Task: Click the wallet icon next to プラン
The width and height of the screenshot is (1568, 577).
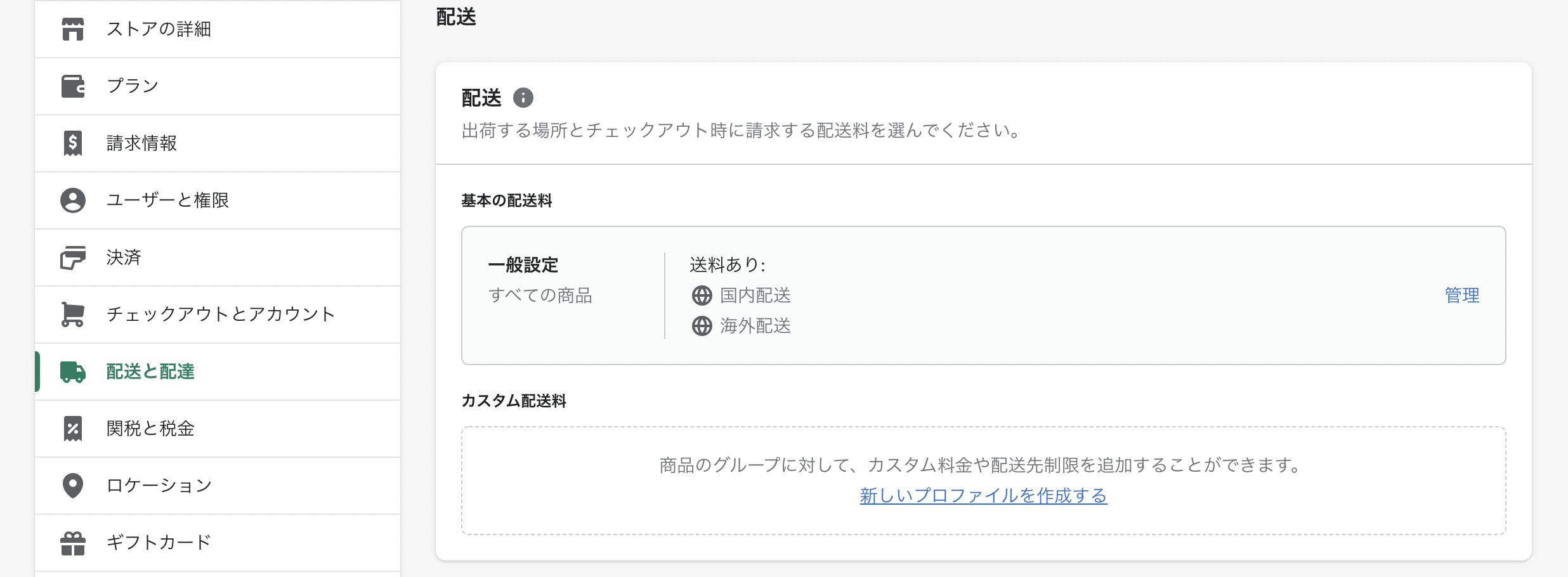Action: pos(73,86)
